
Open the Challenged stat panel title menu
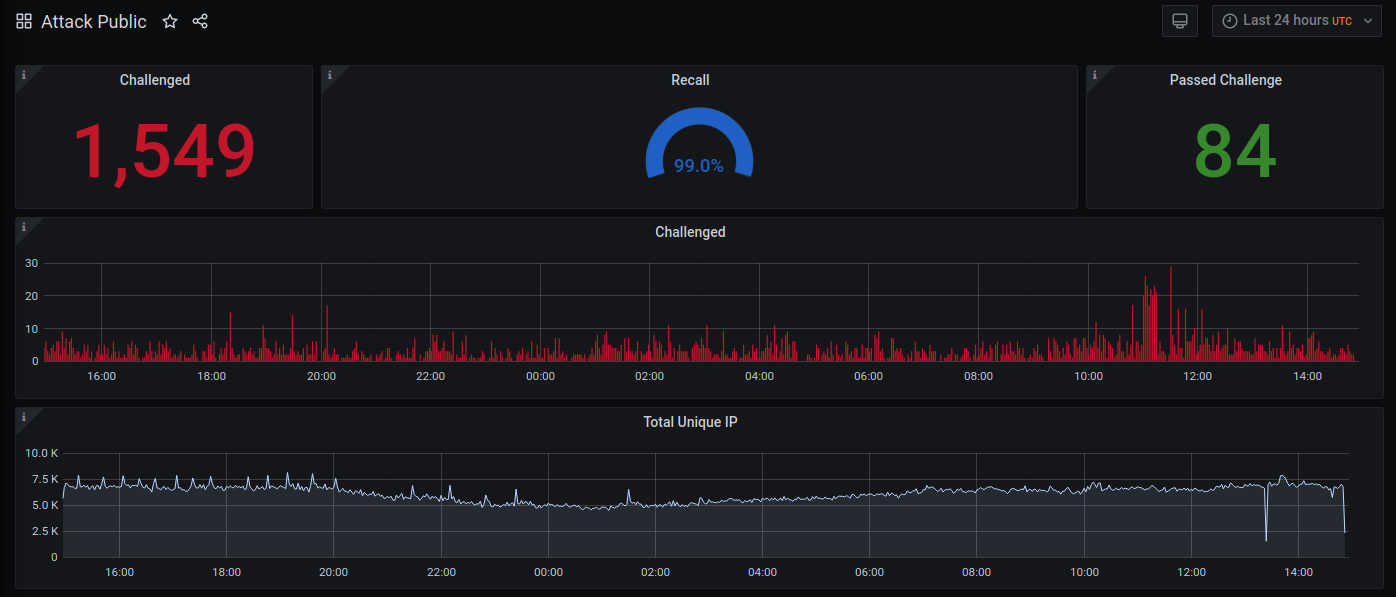point(155,80)
